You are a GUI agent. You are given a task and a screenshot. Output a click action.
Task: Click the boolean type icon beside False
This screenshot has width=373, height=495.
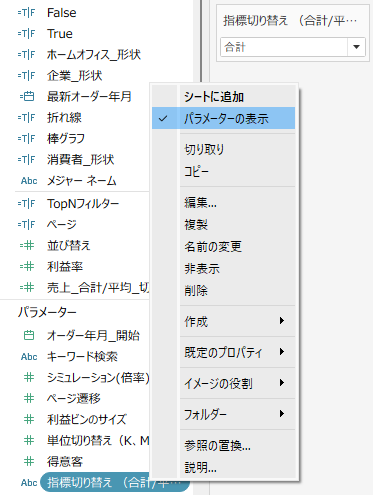pos(26,13)
